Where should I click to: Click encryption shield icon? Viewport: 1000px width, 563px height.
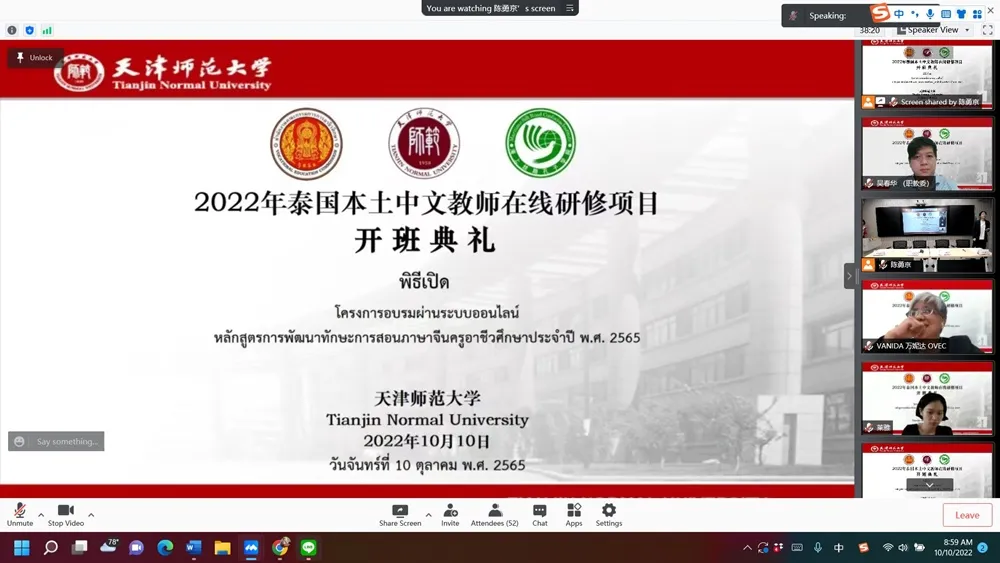[x=29, y=30]
